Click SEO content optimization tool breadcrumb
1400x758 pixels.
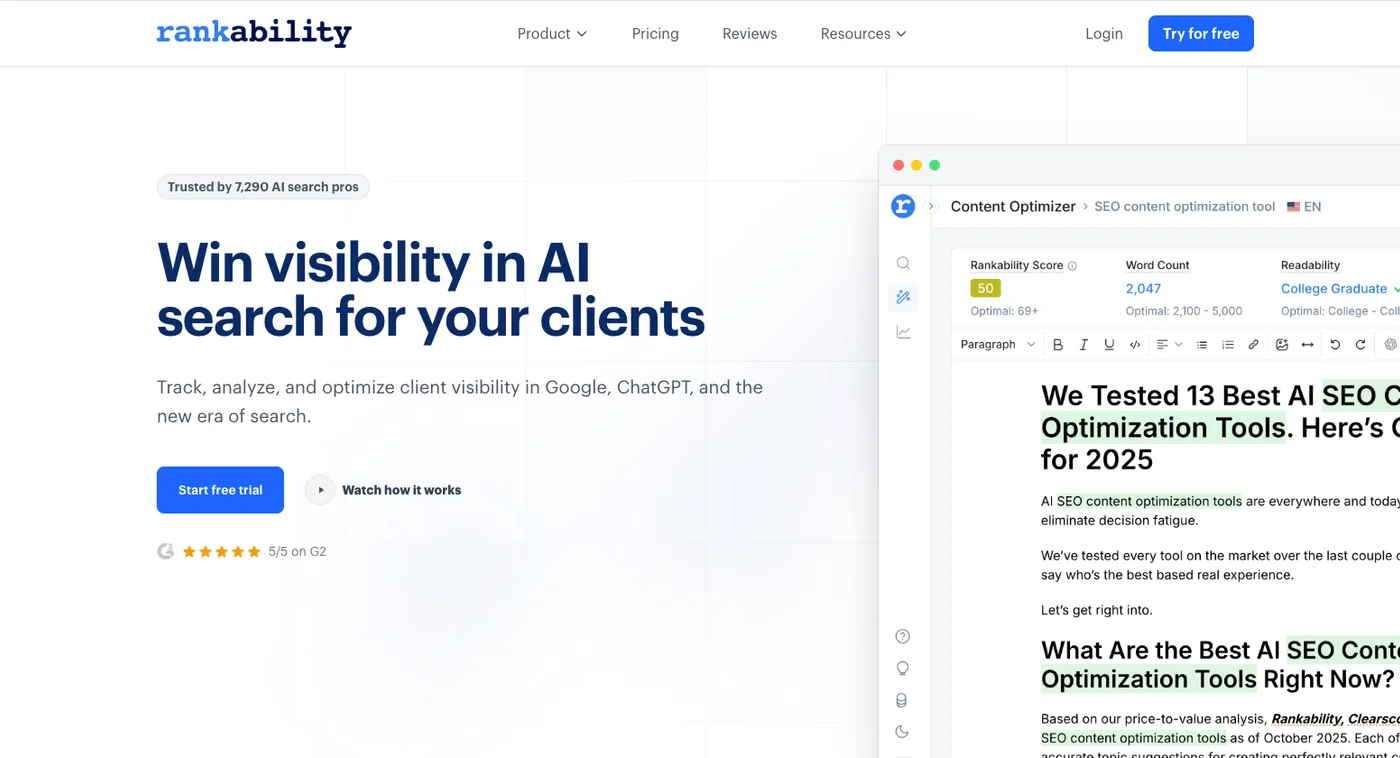1185,207
